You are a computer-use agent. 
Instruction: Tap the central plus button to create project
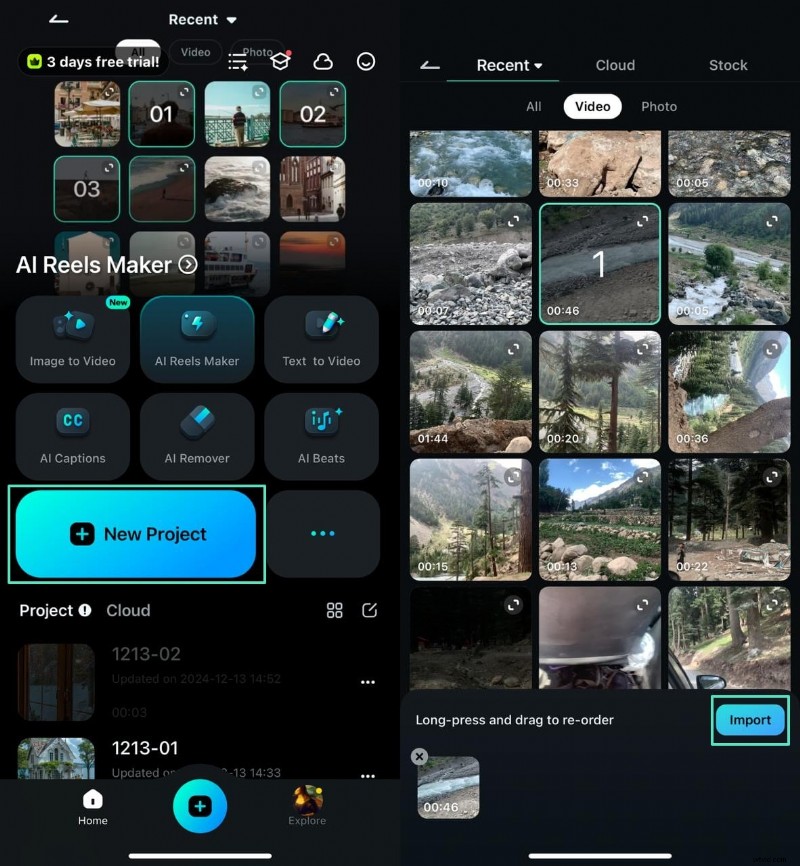point(200,807)
